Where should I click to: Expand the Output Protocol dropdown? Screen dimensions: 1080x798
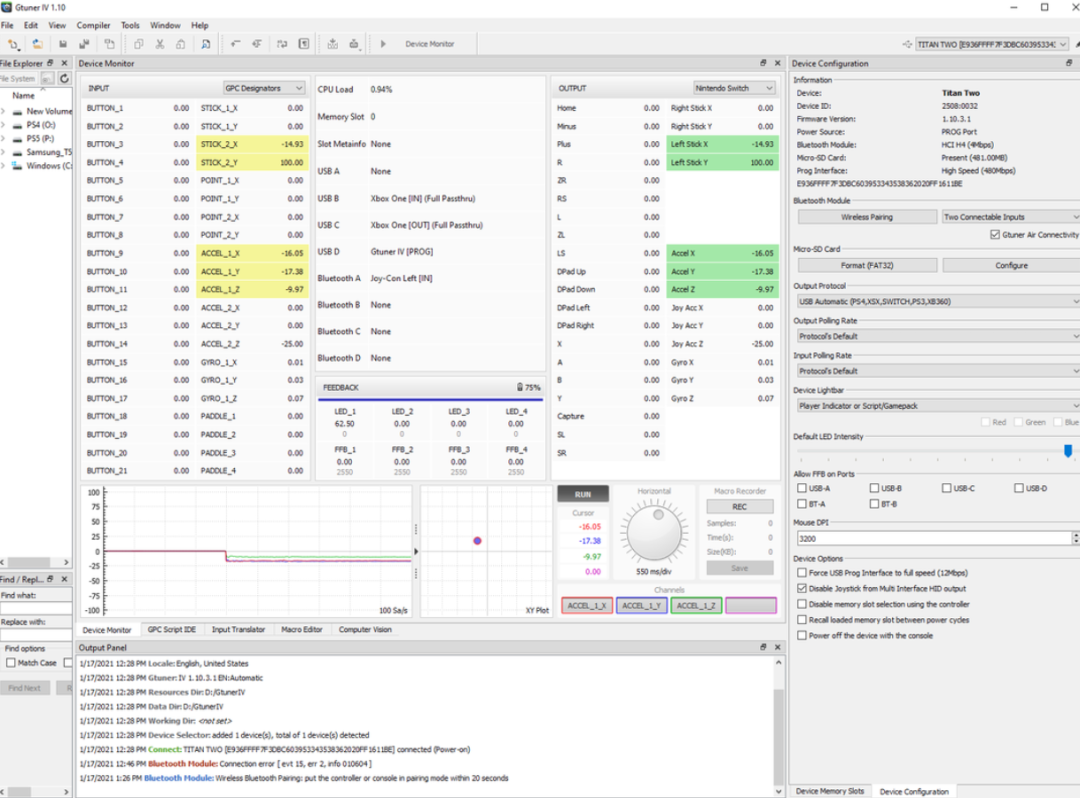[x=936, y=301]
